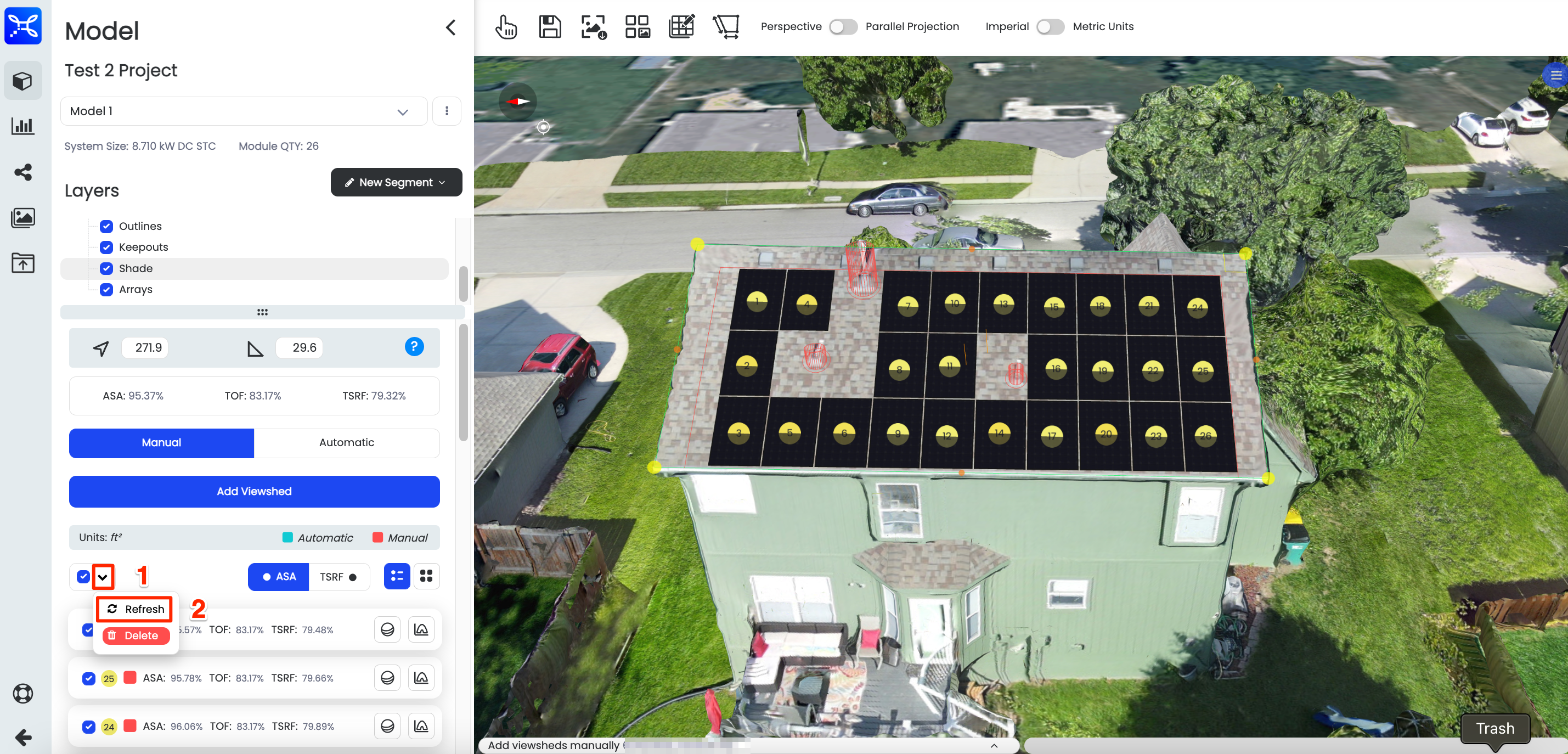Click the Test 2 Project title
Viewport: 1568px width, 754px height.
(121, 71)
